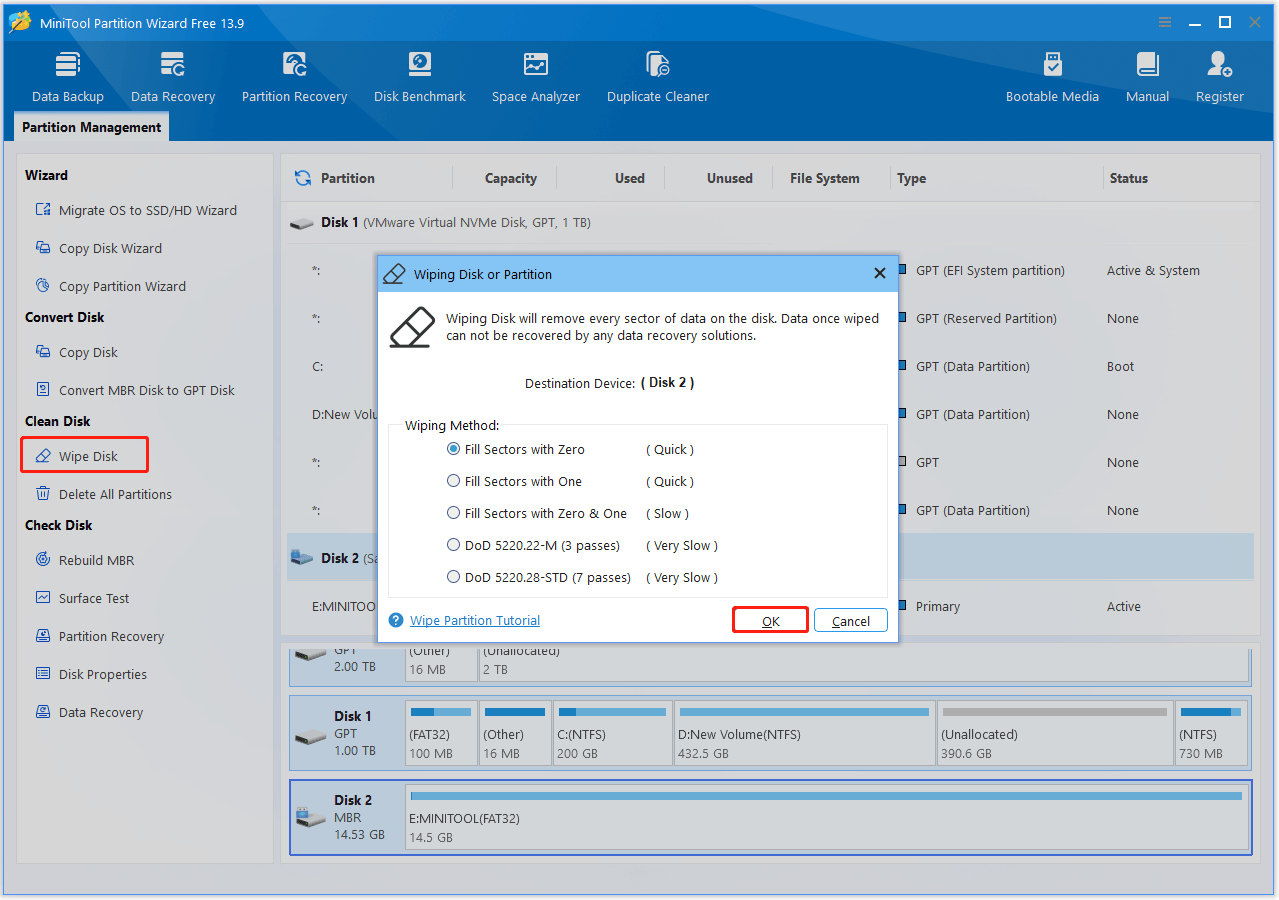Sort by the Type column header
This screenshot has height=900, width=1279.
coord(911,178)
